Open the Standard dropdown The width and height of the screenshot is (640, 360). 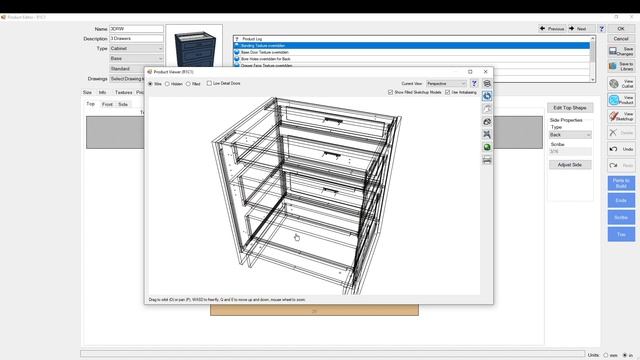[127, 69]
